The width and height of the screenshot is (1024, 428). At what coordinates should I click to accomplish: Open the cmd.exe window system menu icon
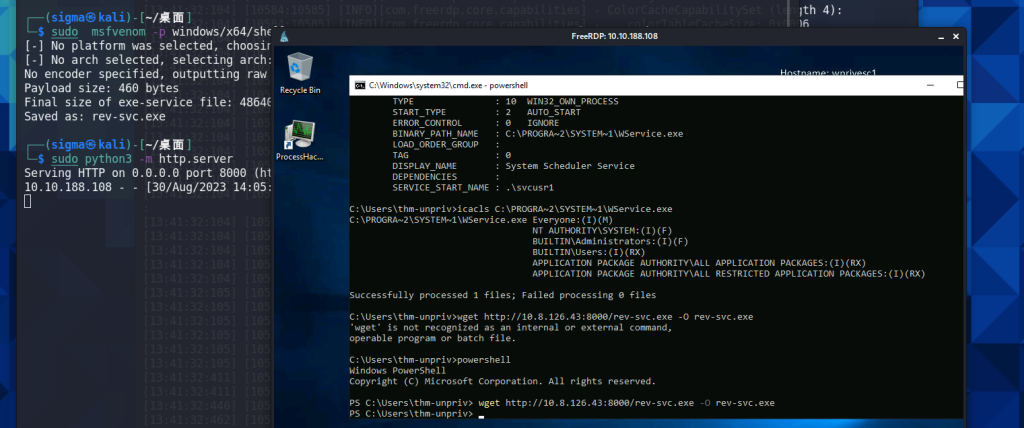point(359,85)
